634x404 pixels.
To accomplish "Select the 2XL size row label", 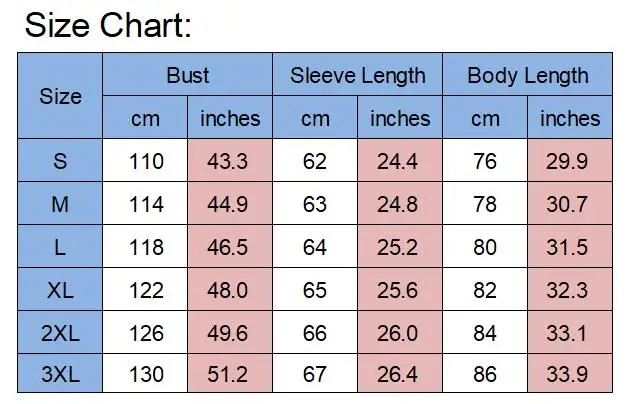I will pos(60,332).
